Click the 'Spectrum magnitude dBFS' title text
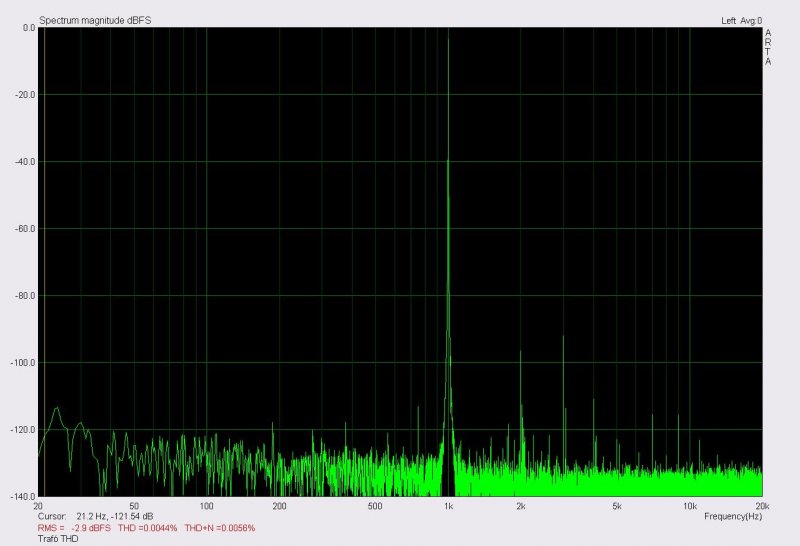This screenshot has width=800, height=546. (95, 20)
